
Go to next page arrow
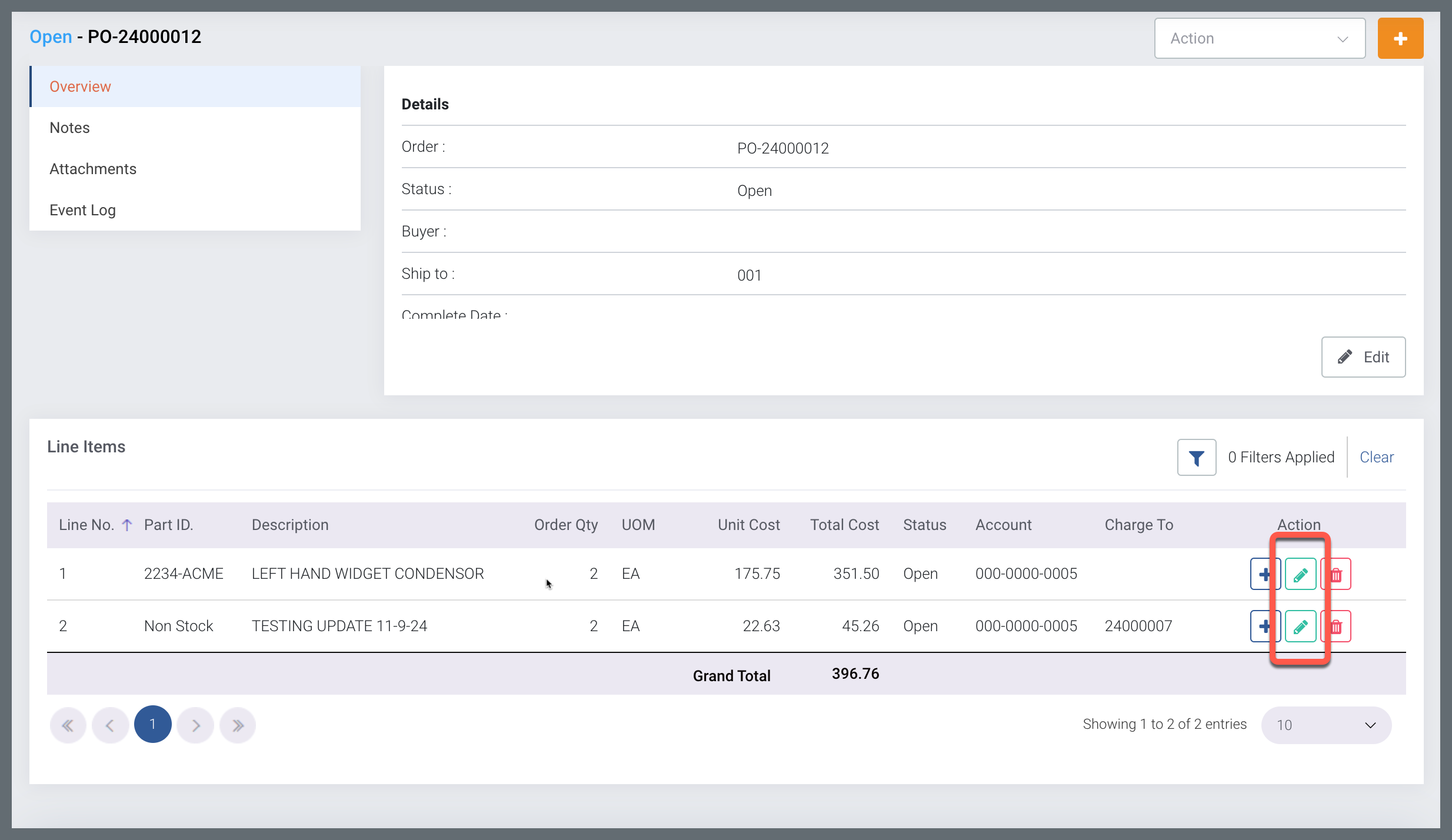pyautogui.click(x=195, y=725)
